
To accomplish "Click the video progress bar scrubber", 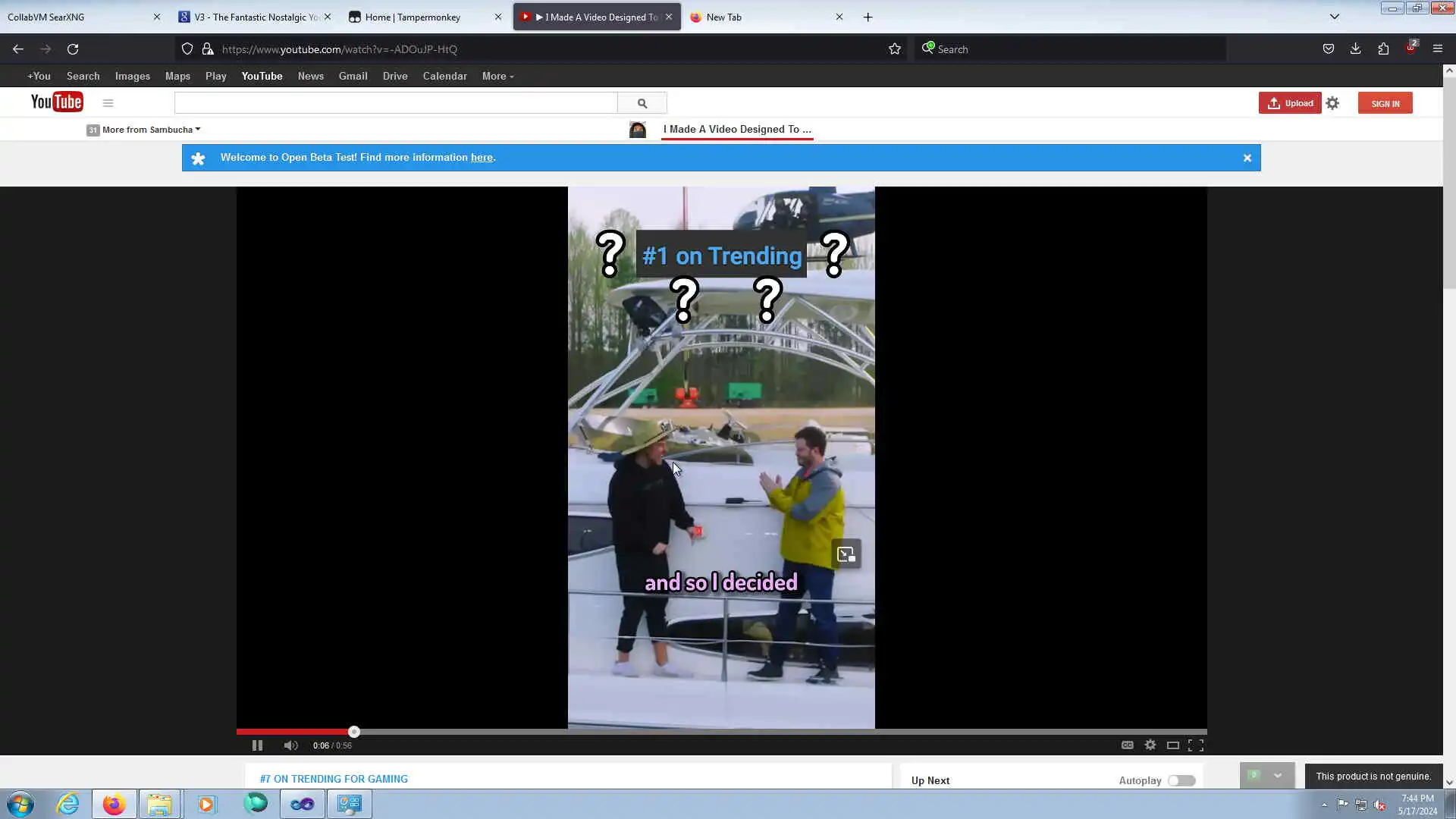I will 354,732.
